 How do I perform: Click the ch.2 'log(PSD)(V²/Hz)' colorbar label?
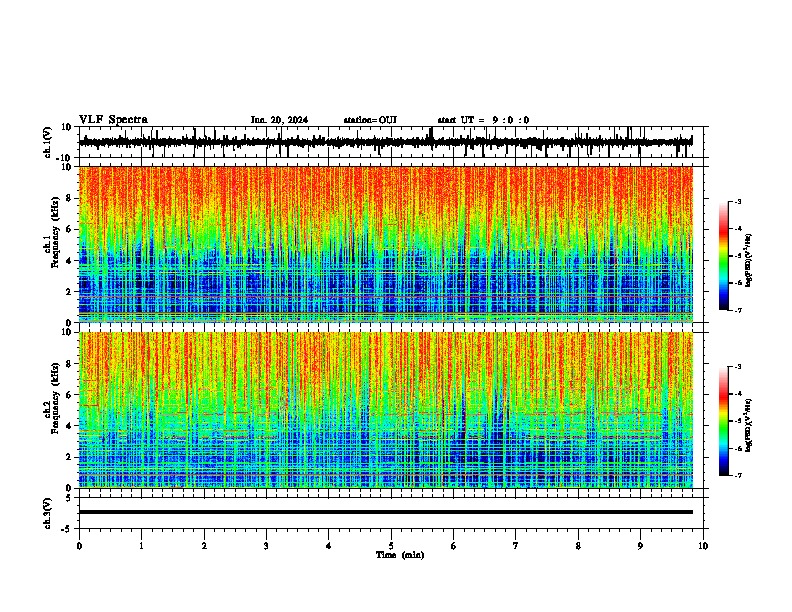(x=749, y=425)
